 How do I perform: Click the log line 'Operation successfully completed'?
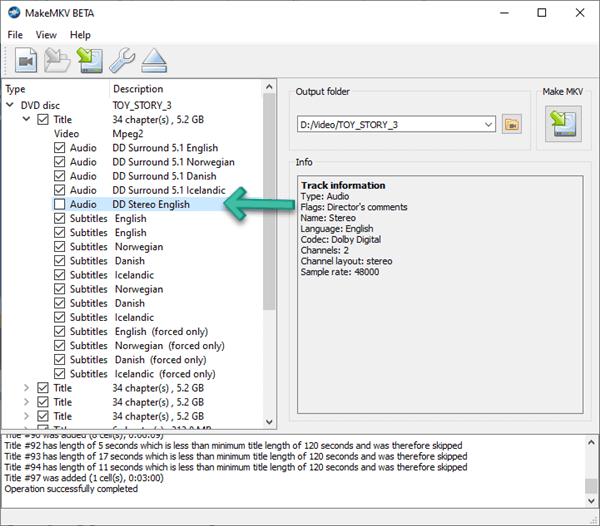(71, 489)
